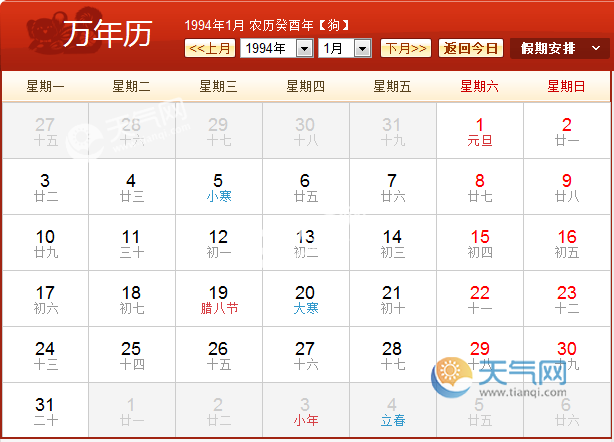Select January 20 大寒 date cell
This screenshot has width=614, height=442.
(305, 299)
